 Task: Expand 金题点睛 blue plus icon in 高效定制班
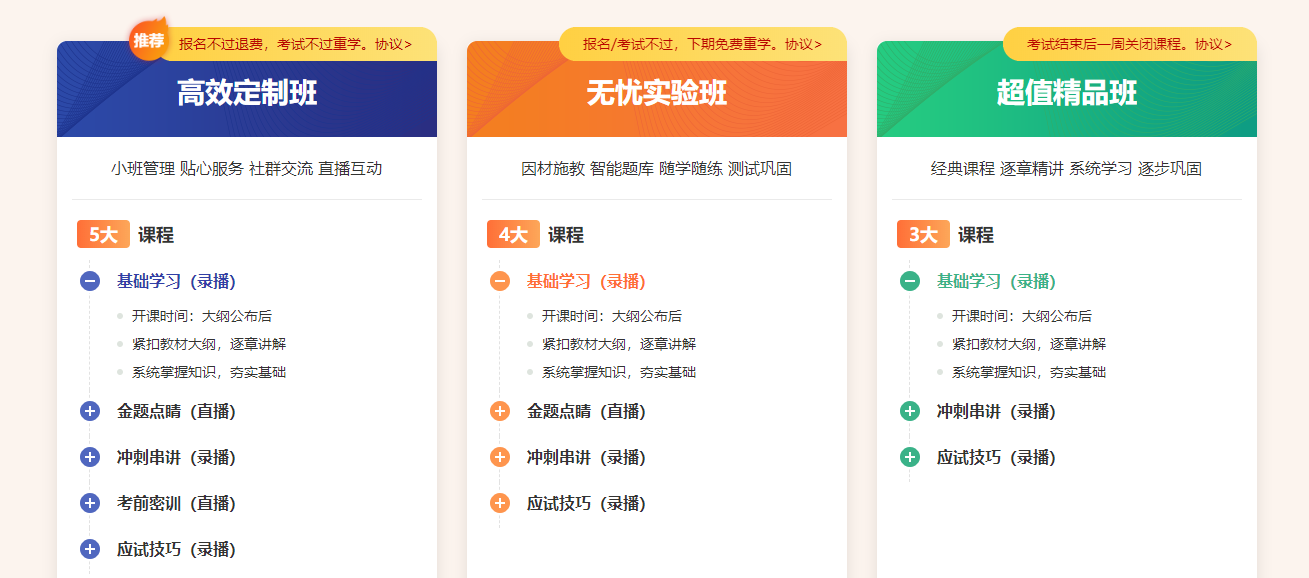click(x=90, y=411)
